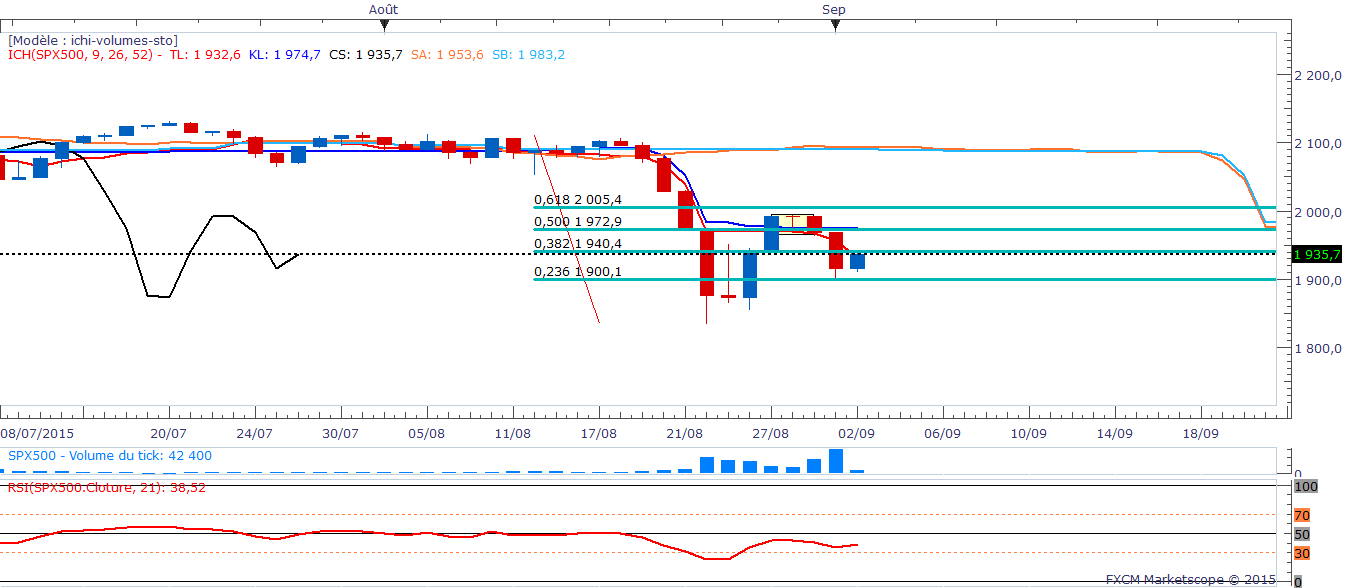Screen dimensions: 1349x588
Task: Click the SB: 1 983,2 value
Action: click(527, 55)
